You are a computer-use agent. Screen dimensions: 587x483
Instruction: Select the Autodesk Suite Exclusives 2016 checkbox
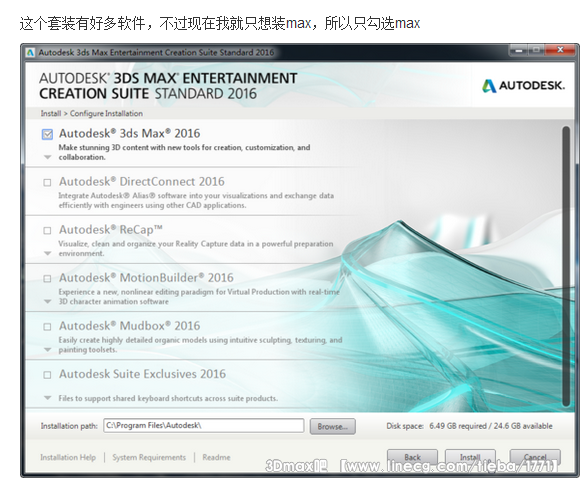click(47, 375)
